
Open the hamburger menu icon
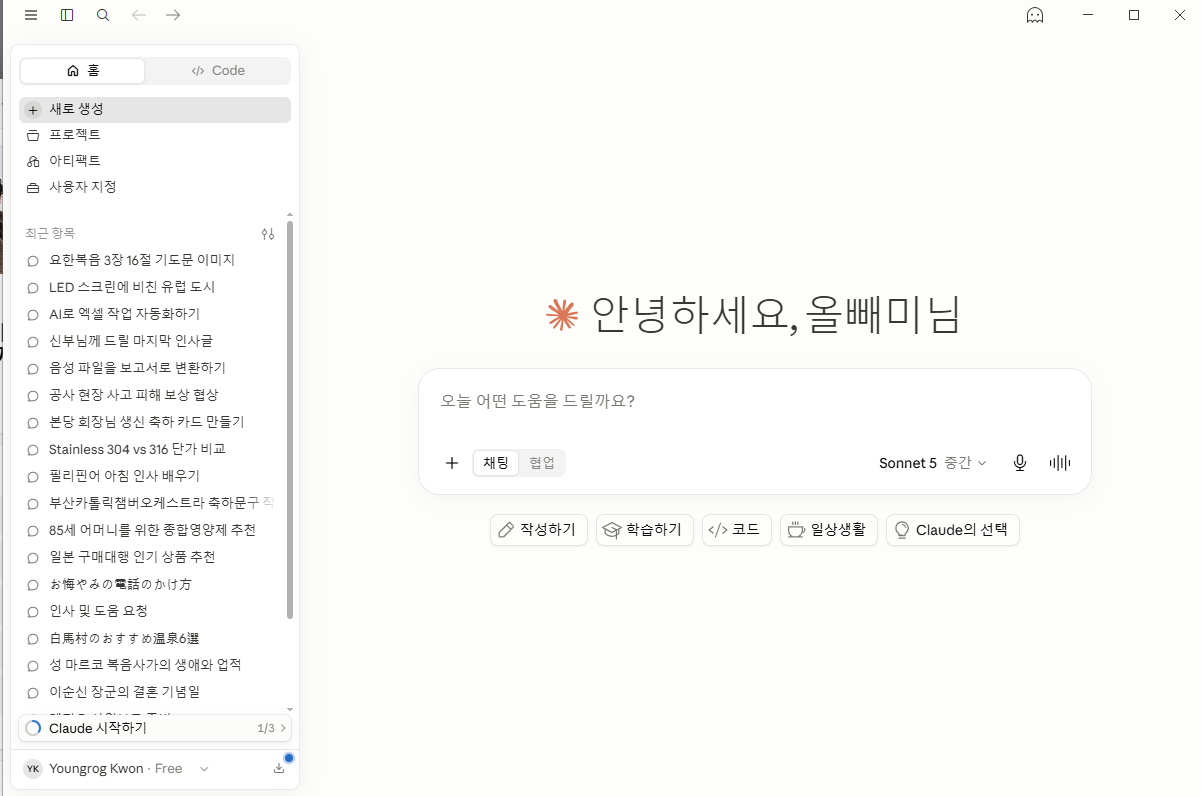(31, 15)
